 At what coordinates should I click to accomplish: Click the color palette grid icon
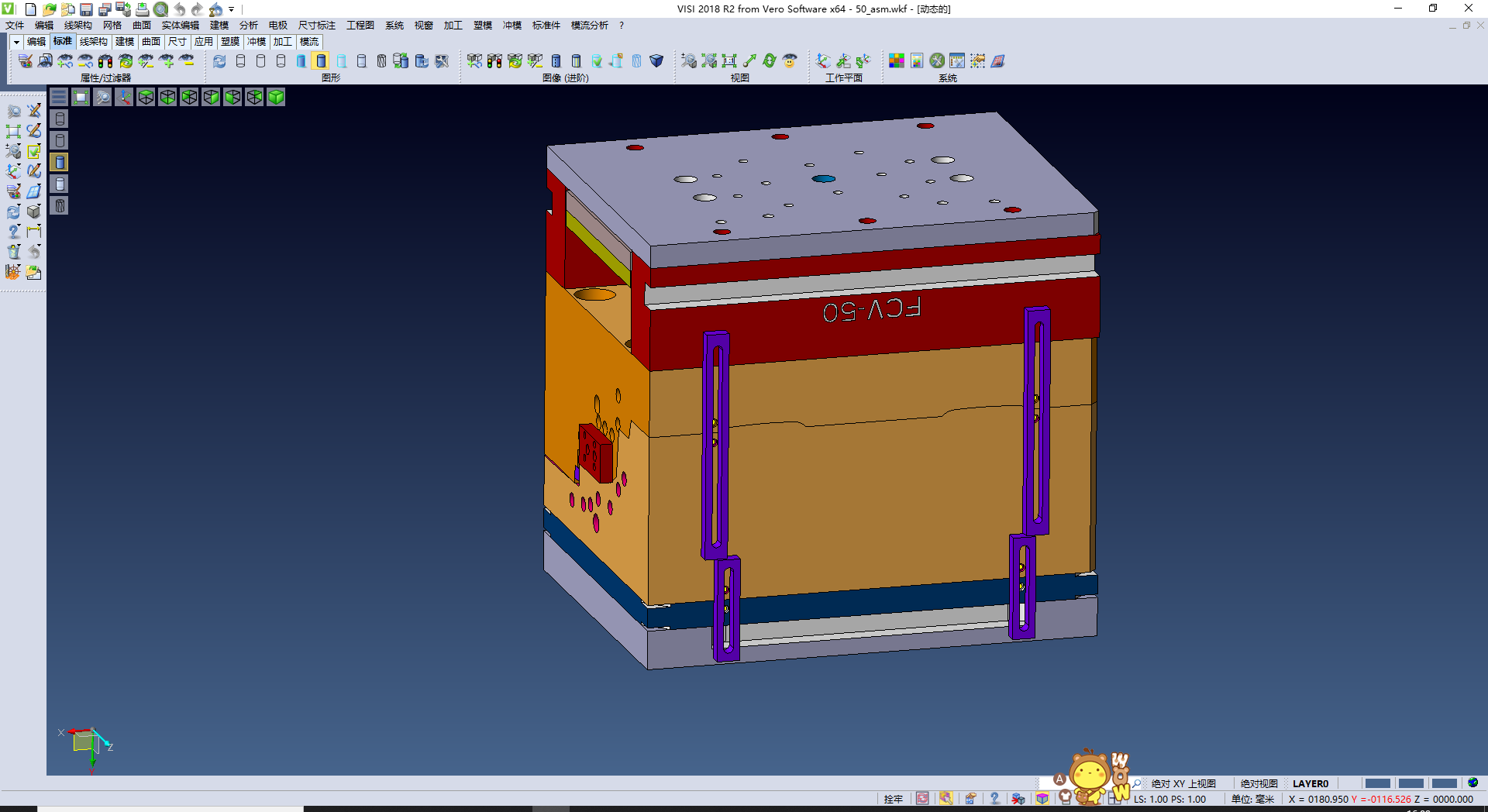[897, 61]
